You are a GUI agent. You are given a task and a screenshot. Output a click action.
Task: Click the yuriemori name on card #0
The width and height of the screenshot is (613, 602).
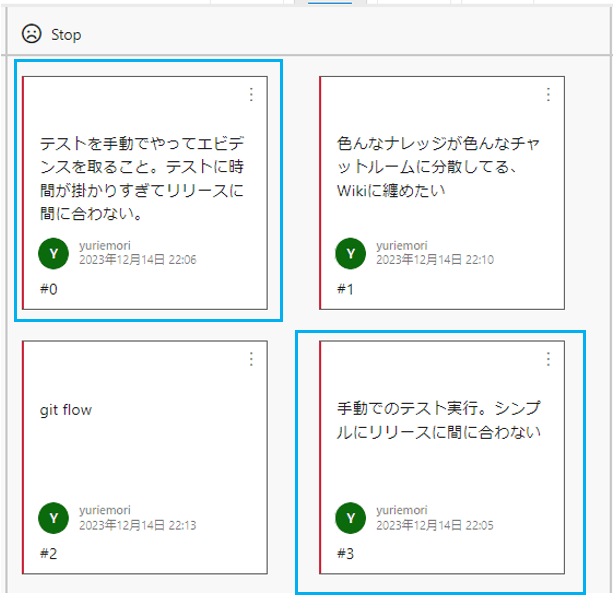pyautogui.click(x=105, y=246)
